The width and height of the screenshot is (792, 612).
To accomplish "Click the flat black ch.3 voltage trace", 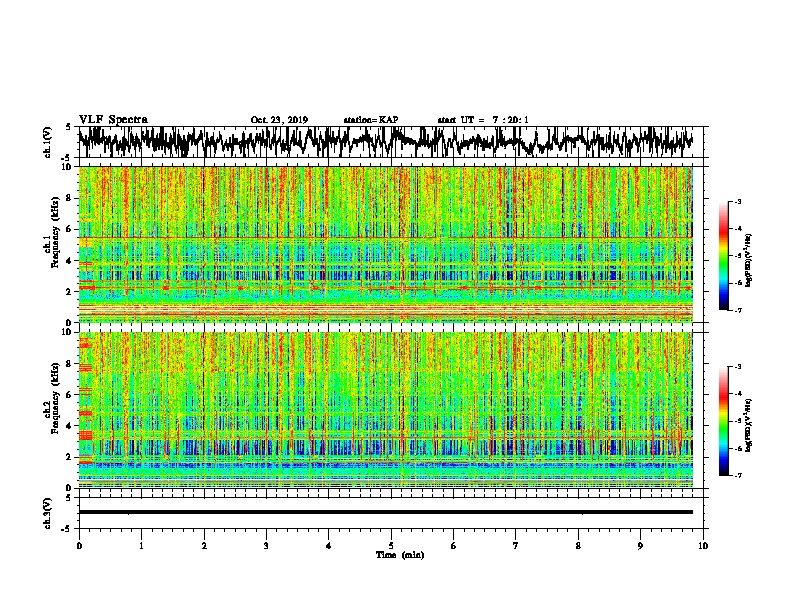I will tap(385, 512).
